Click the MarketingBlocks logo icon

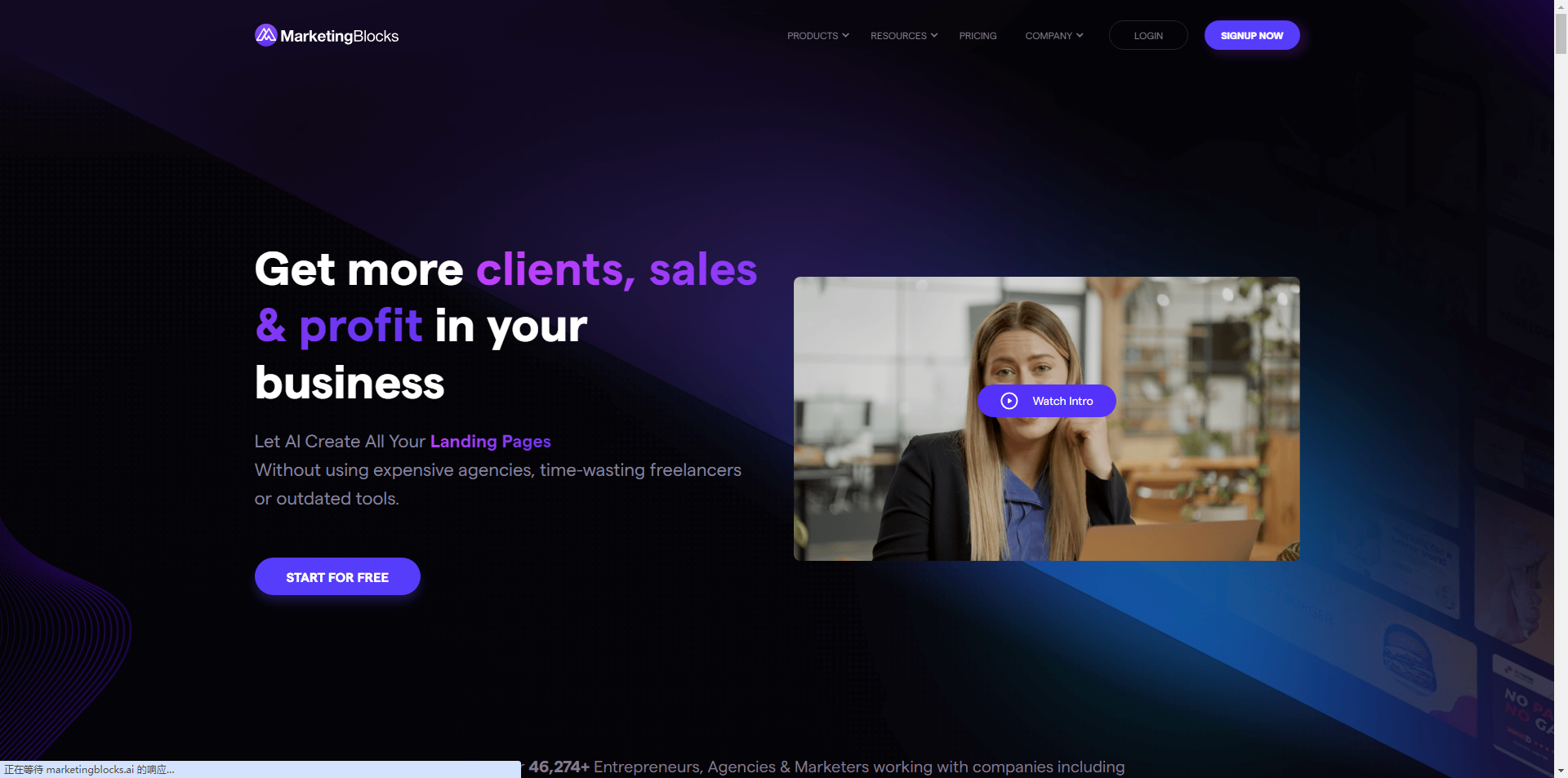point(265,35)
